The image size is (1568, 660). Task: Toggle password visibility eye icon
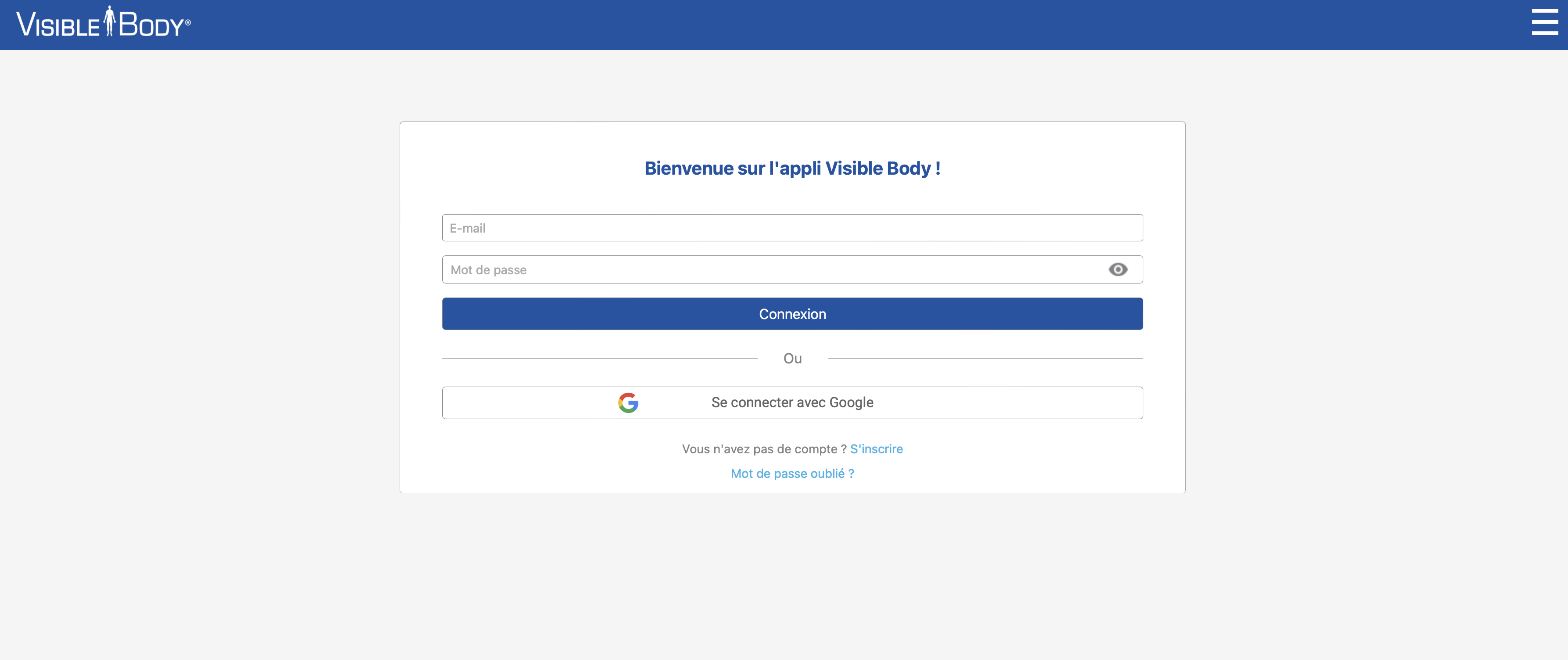(1117, 269)
